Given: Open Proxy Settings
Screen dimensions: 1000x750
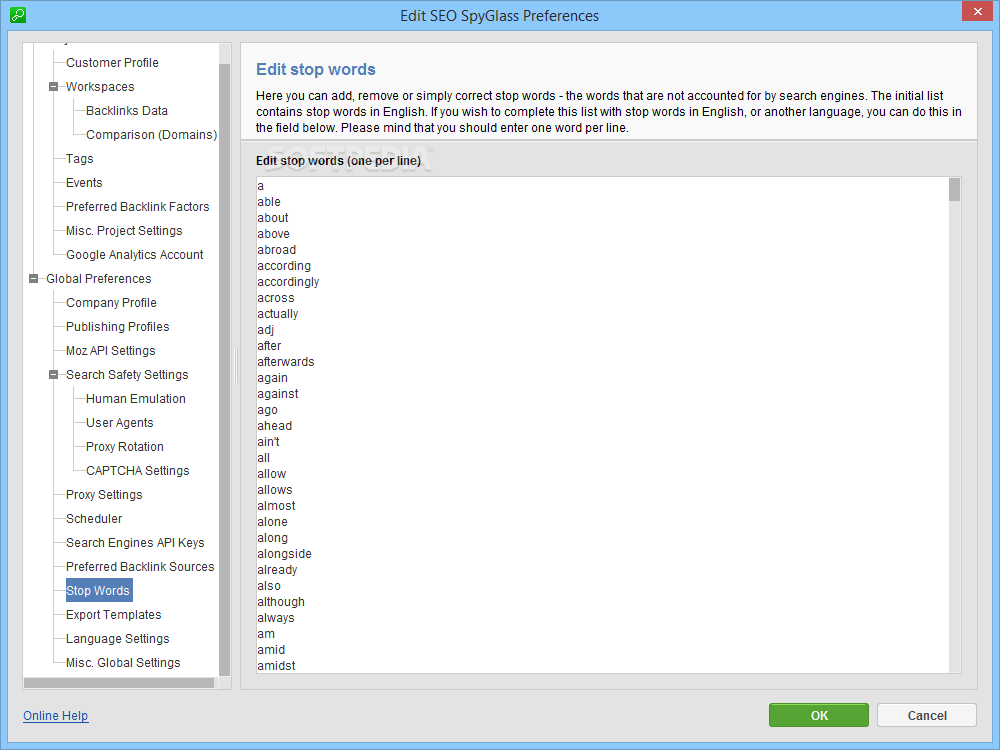Looking at the screenshot, I should [x=105, y=495].
